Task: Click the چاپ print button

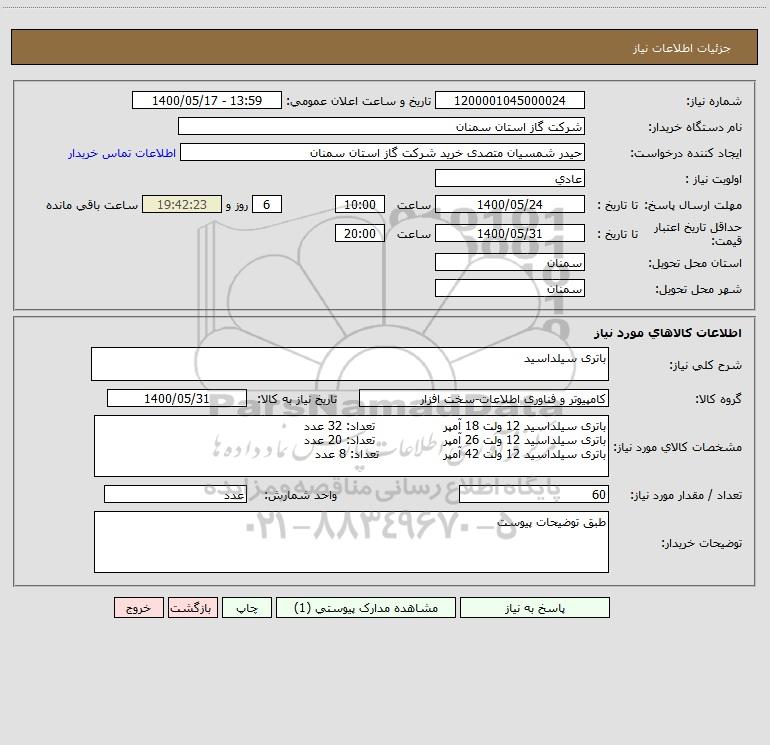Action: 247,607
